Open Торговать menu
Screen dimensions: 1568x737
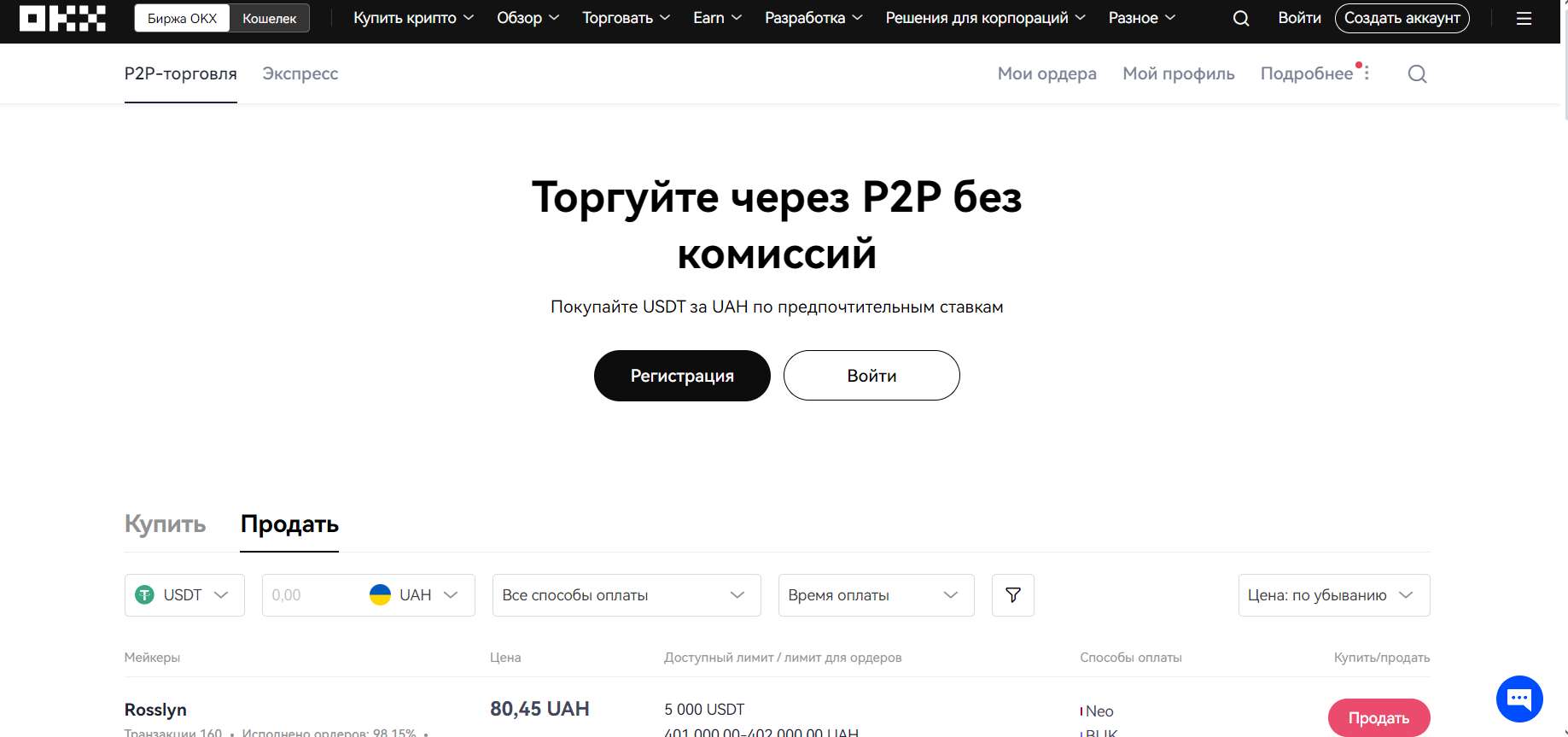tap(627, 18)
